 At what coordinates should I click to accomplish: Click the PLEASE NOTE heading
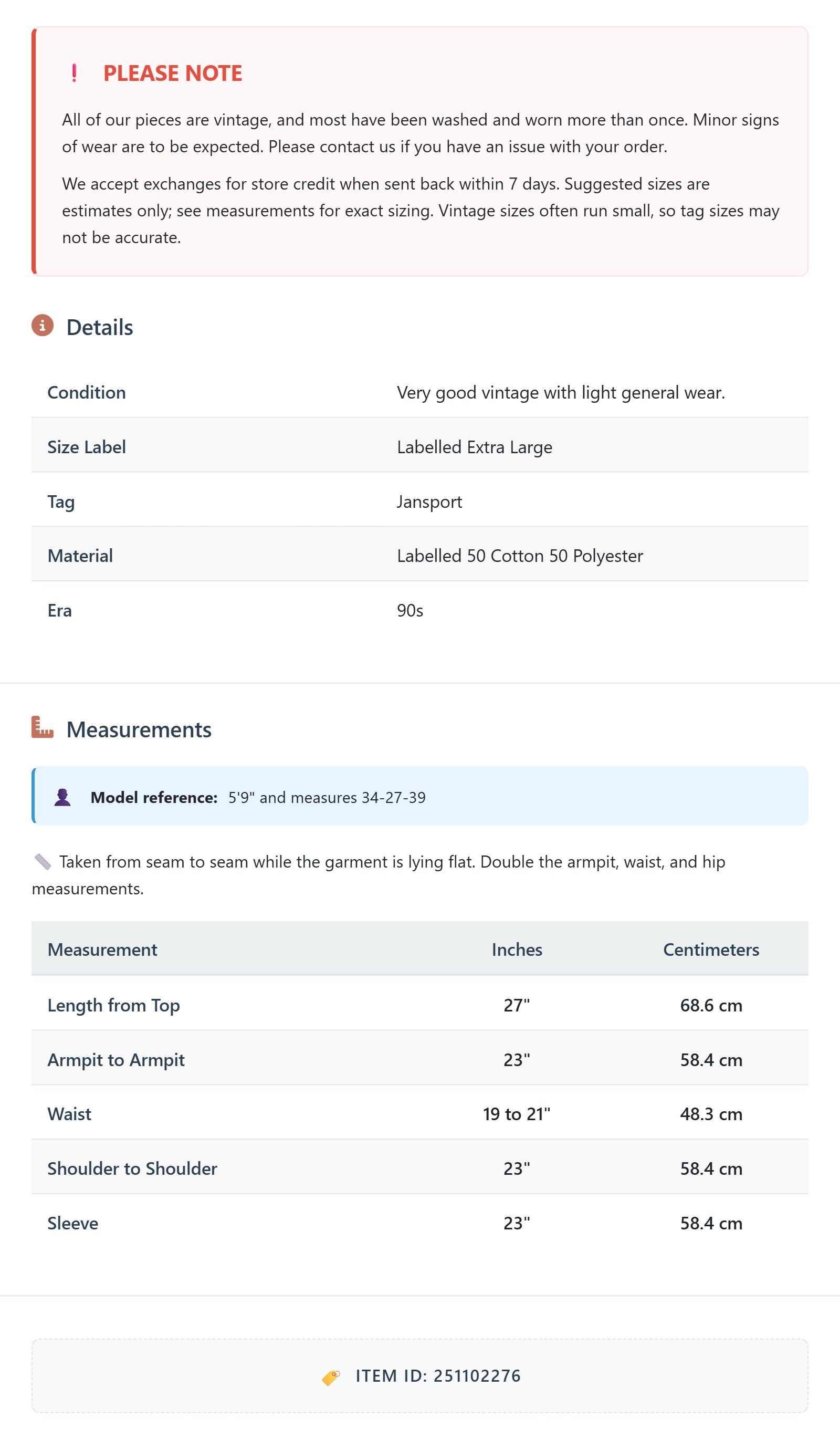pyautogui.click(x=173, y=73)
